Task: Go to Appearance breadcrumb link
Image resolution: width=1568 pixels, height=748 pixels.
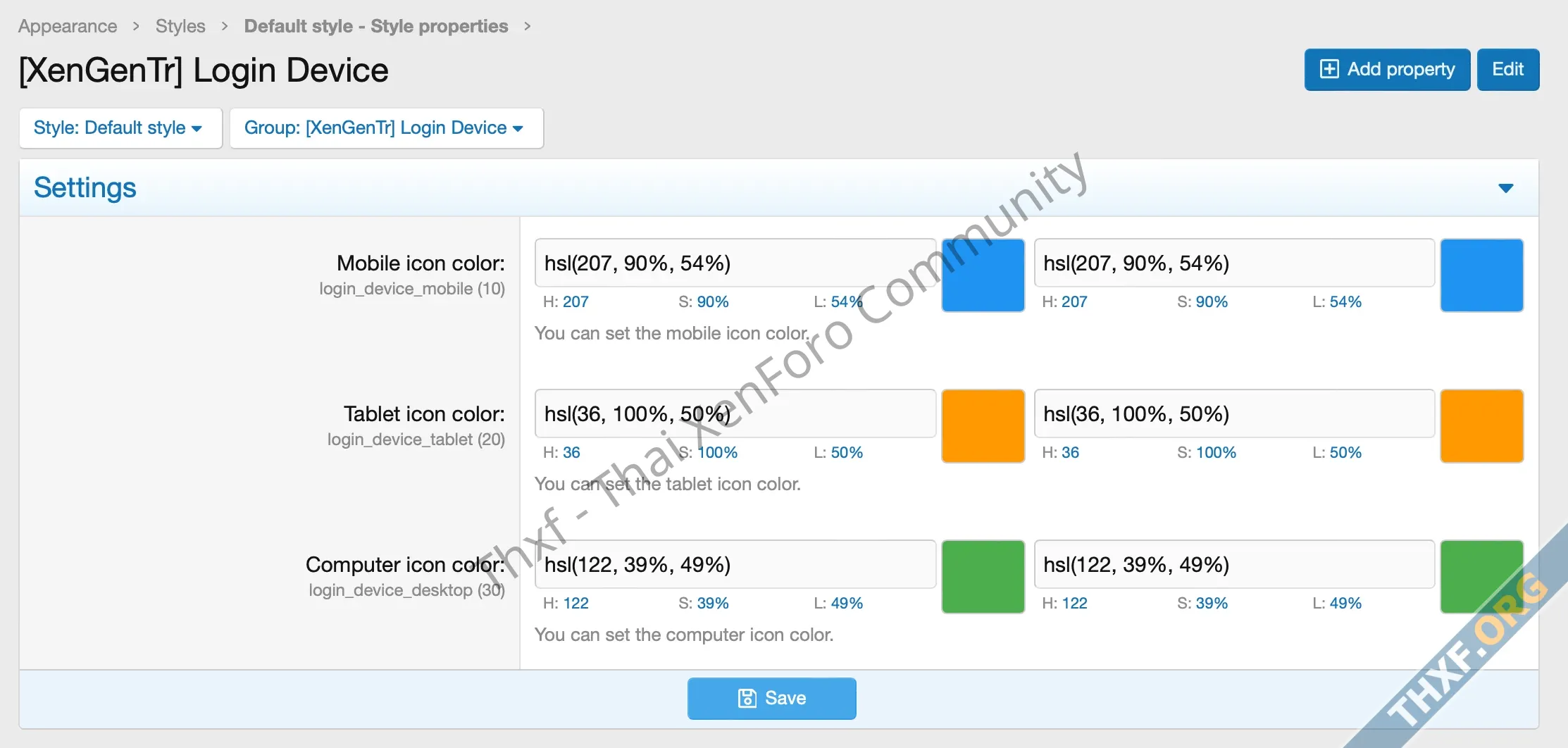Action: tap(68, 26)
